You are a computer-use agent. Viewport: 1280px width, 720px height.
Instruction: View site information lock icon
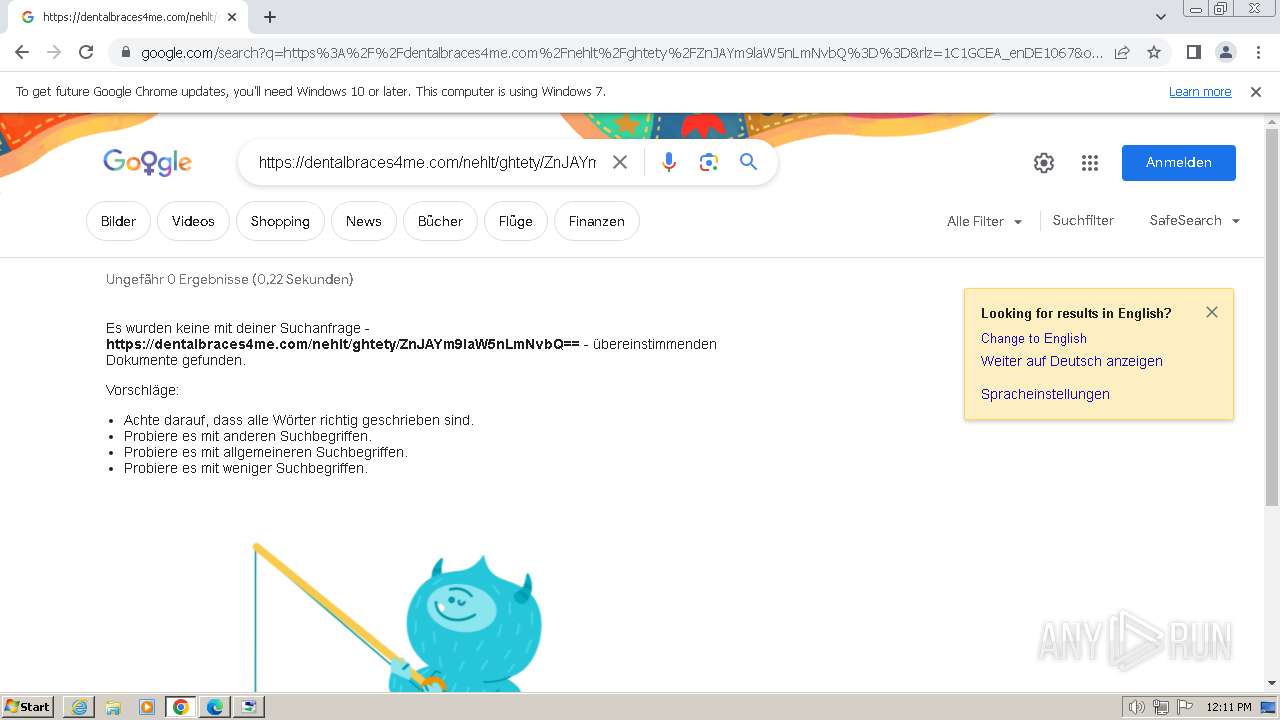coord(125,52)
